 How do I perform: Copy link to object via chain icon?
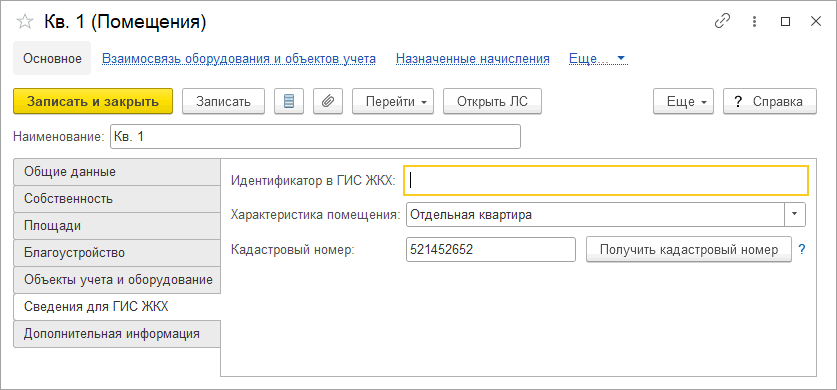(722, 21)
